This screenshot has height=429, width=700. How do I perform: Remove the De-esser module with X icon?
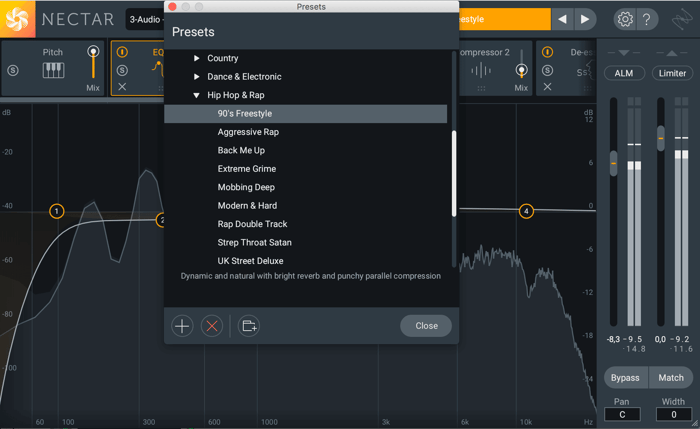[x=547, y=87]
